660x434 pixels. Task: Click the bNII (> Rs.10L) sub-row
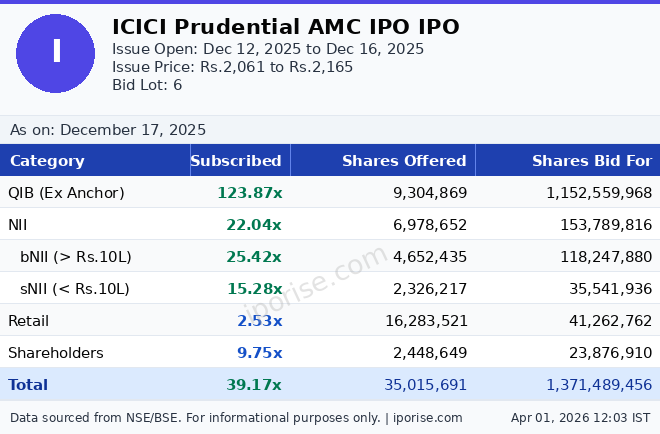tap(76, 257)
